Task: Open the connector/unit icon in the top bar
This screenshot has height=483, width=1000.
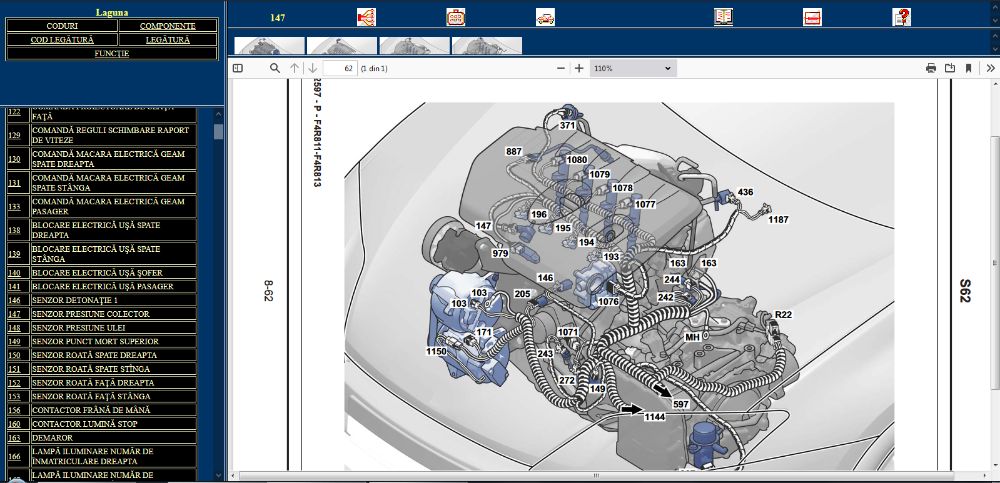Action: [x=455, y=17]
